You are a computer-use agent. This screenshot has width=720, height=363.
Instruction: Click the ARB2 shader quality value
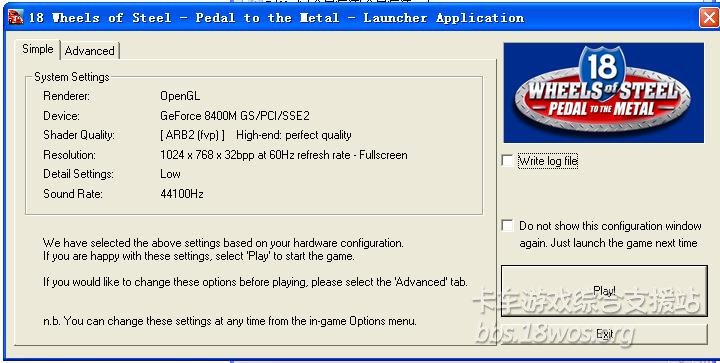point(192,135)
